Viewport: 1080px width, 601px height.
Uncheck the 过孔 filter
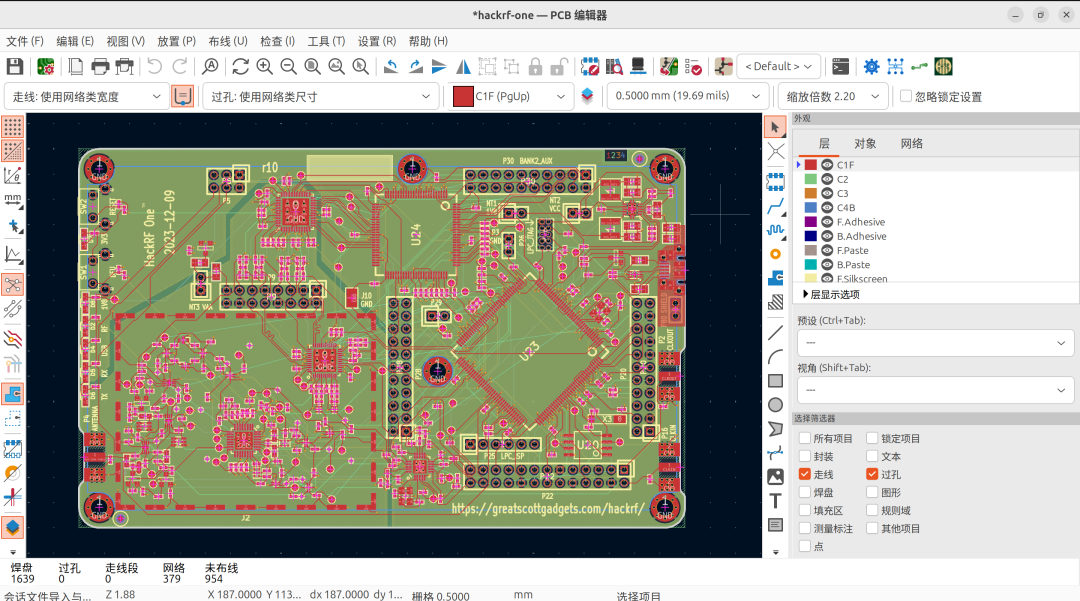[x=872, y=474]
